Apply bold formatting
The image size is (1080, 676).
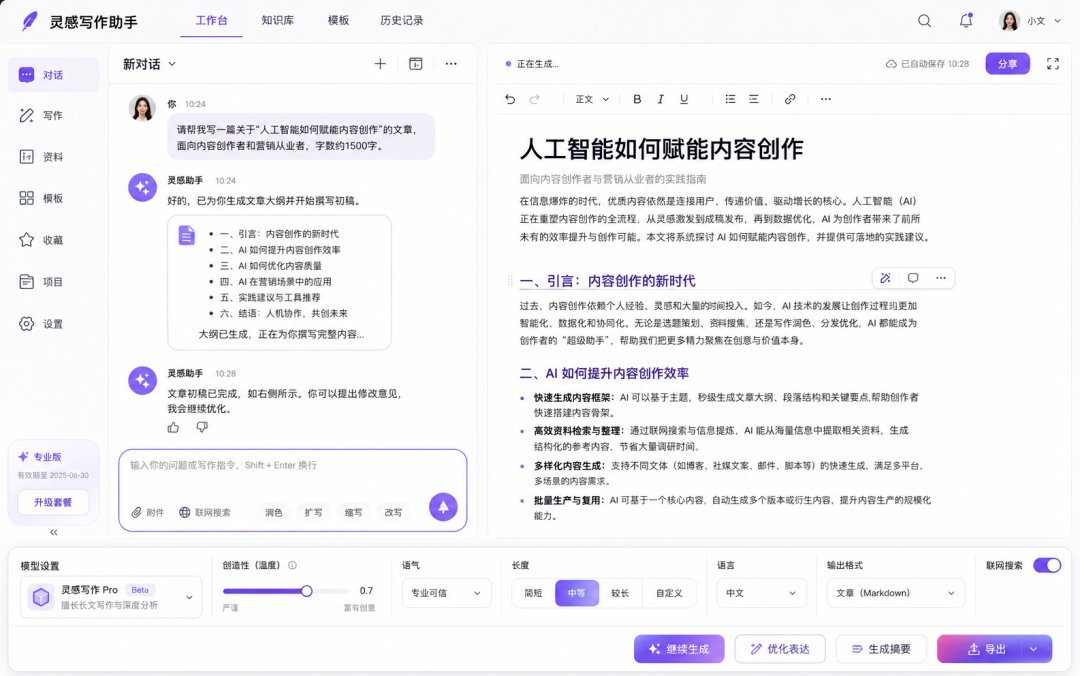coord(637,99)
